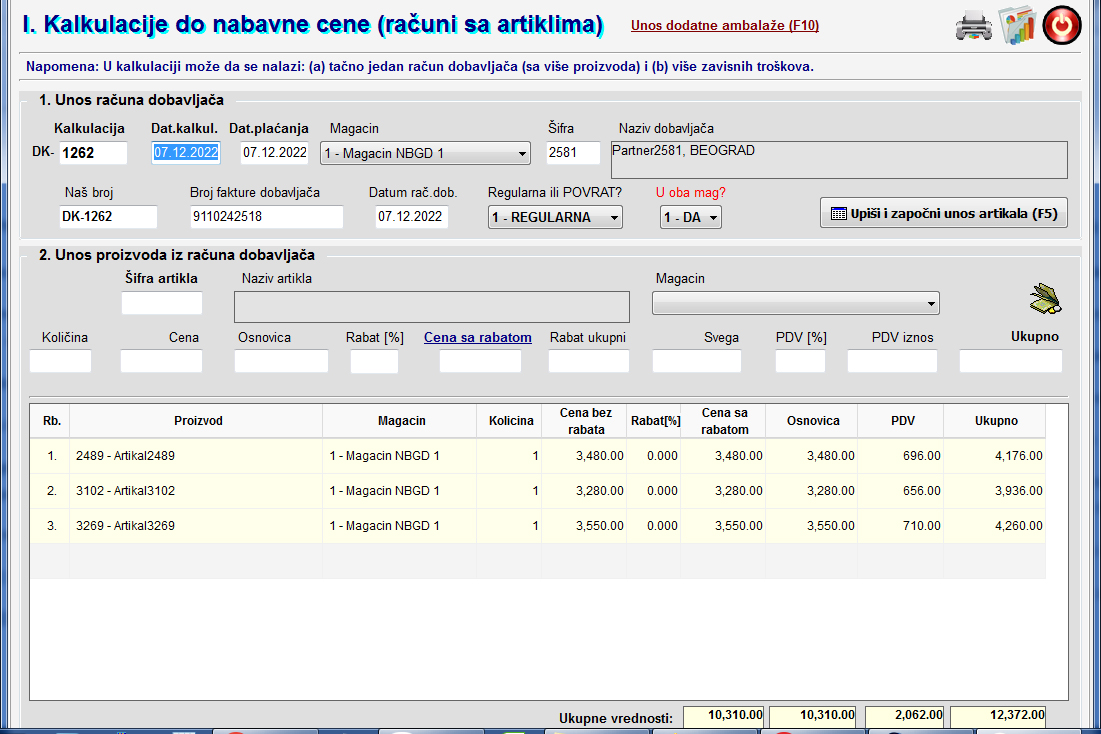Viewport: 1101px width, 734px height.
Task: Click the field under 'Cena sa rabatom'
Action: (x=480, y=361)
